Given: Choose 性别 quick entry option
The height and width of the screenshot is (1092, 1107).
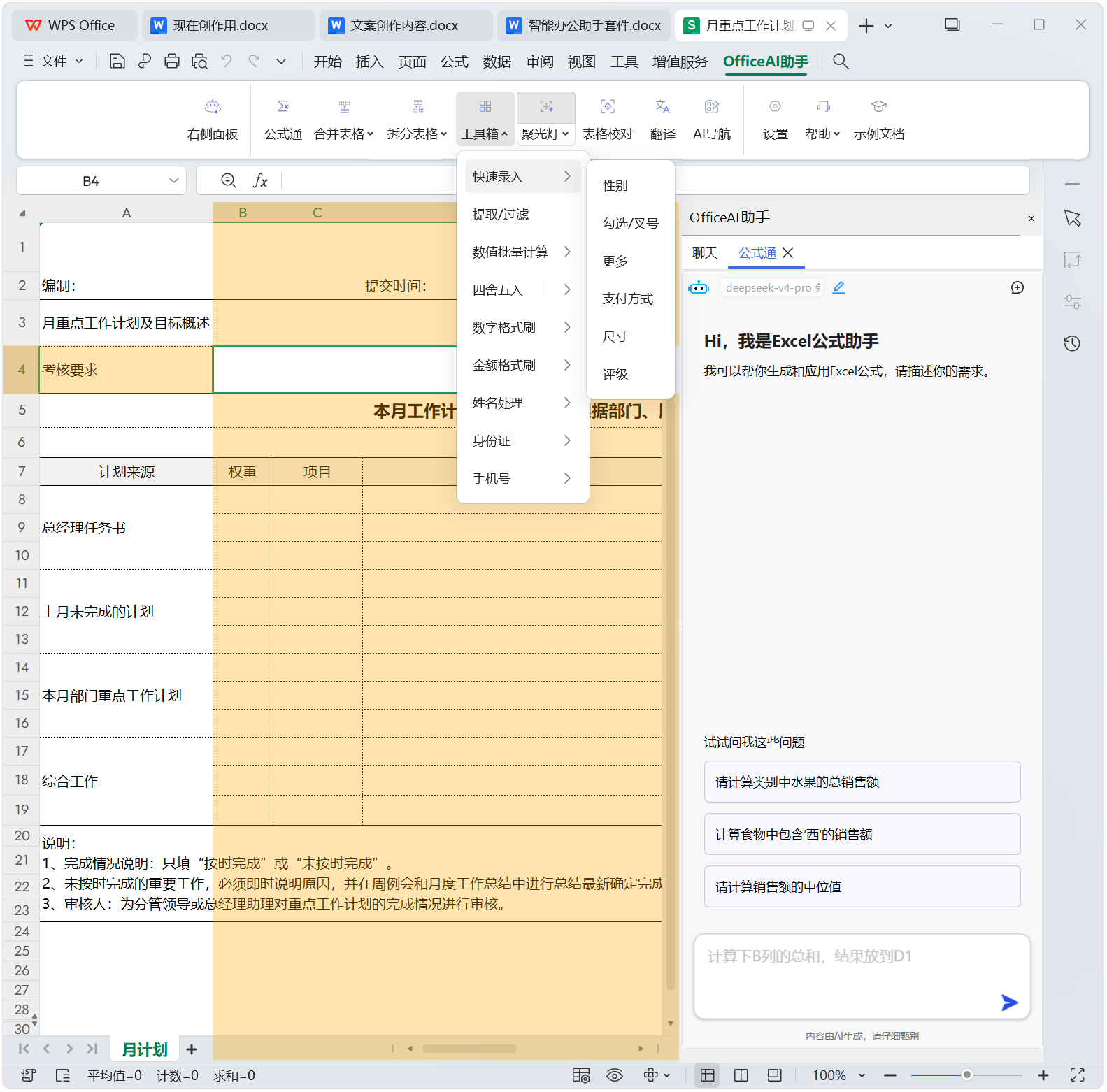Looking at the screenshot, I should 630,186.
